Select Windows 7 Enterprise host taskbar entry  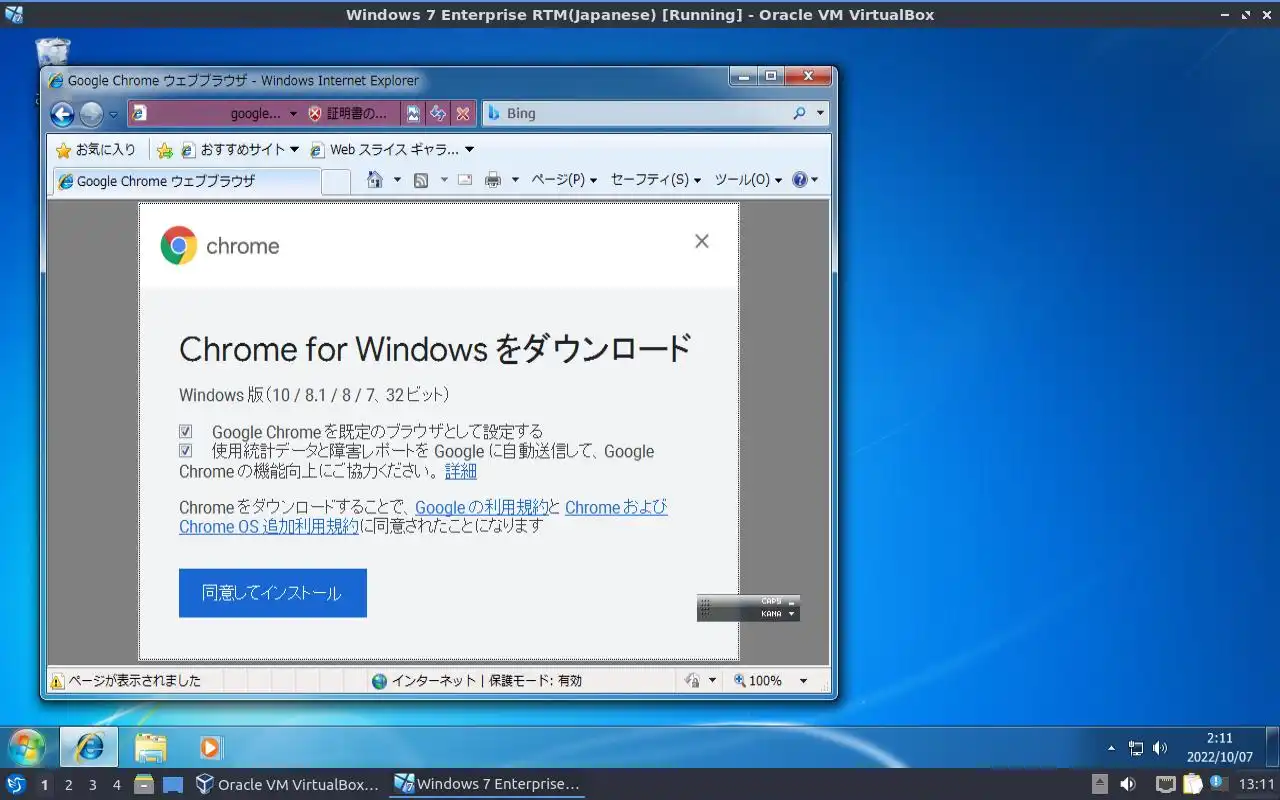coord(487,784)
